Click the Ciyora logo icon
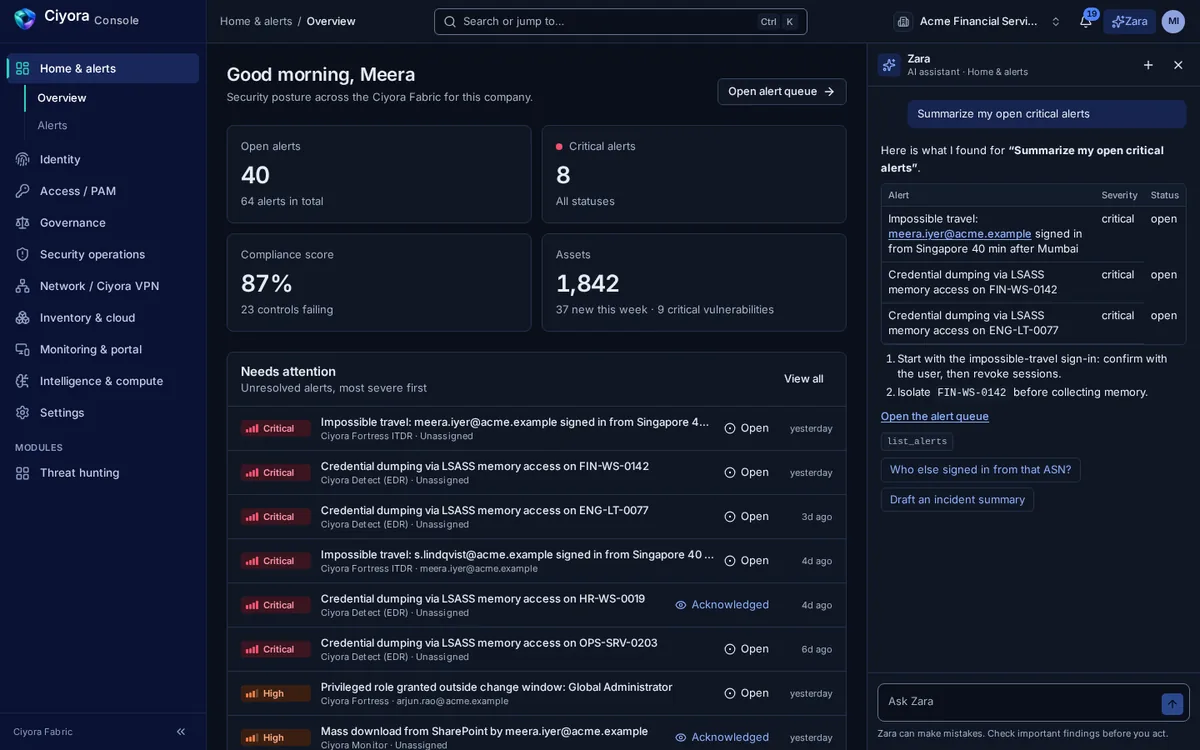1200x750 pixels. coord(25,19)
